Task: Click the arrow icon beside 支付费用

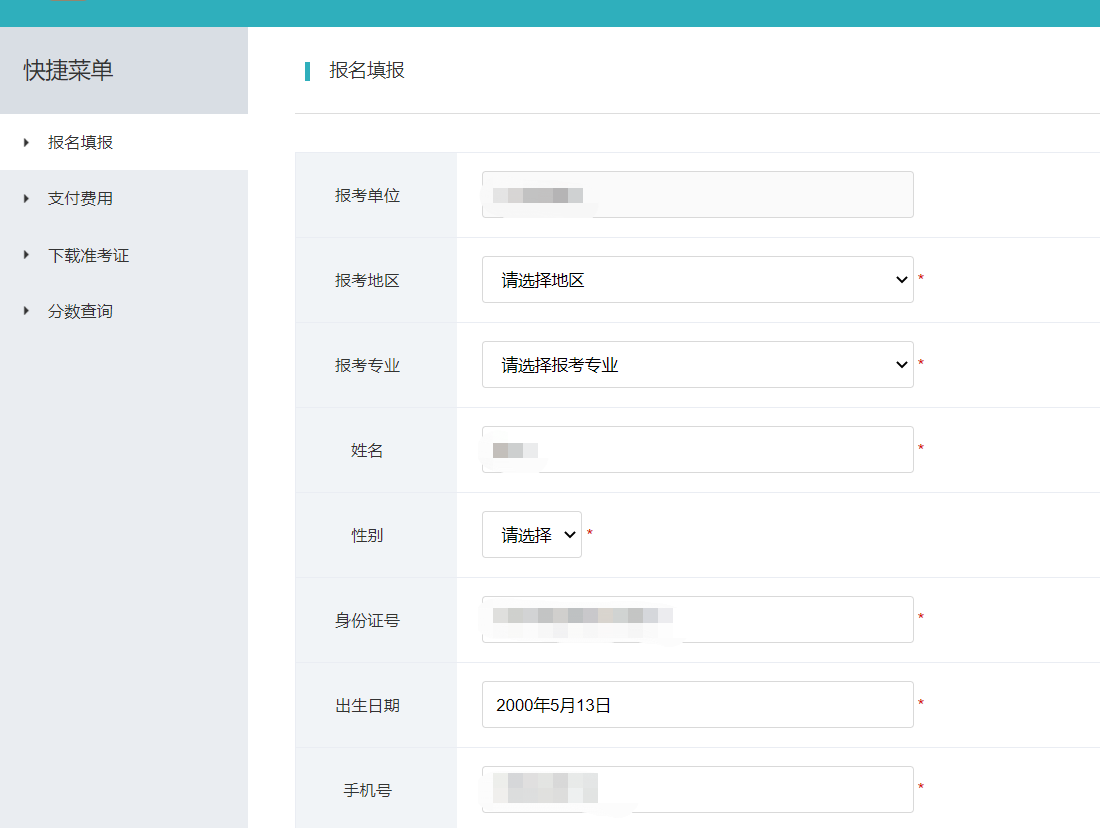Action: 27,199
